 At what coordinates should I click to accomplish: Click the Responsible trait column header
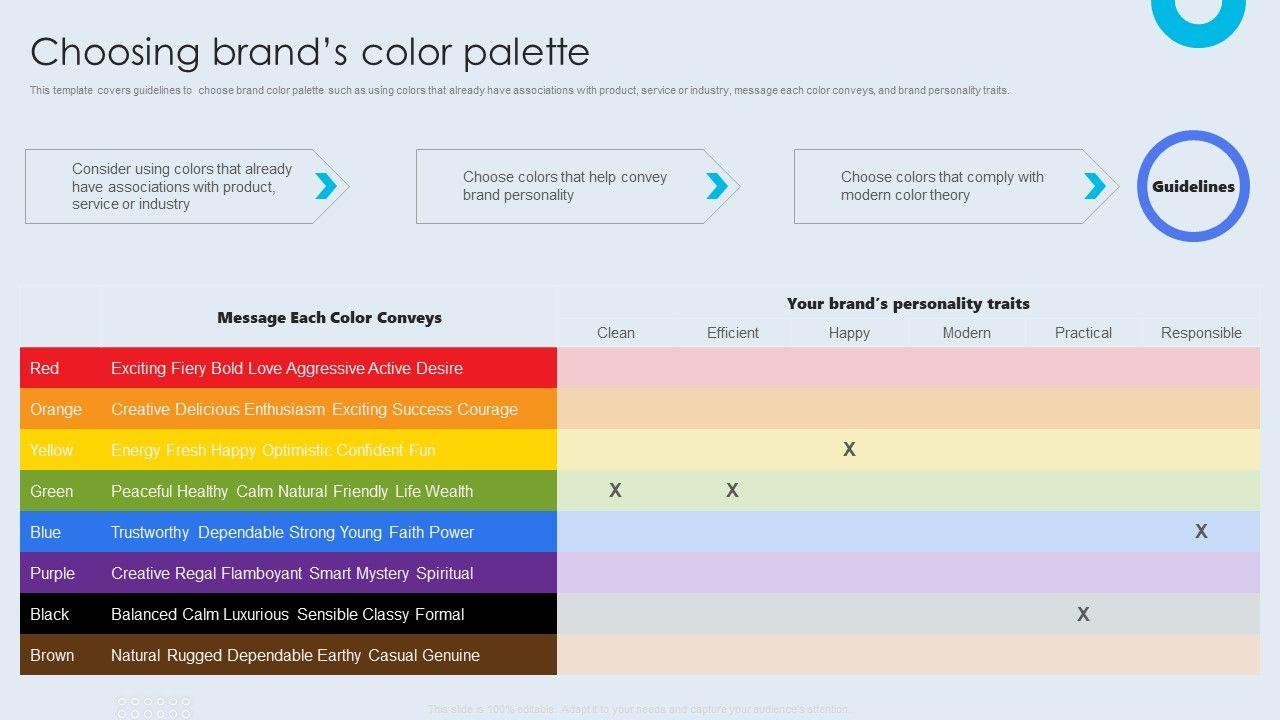(1201, 333)
